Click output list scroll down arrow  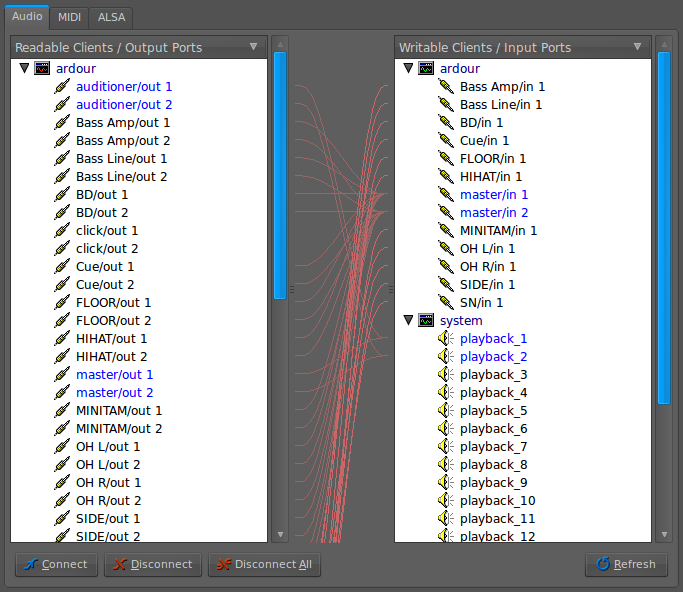point(280,534)
